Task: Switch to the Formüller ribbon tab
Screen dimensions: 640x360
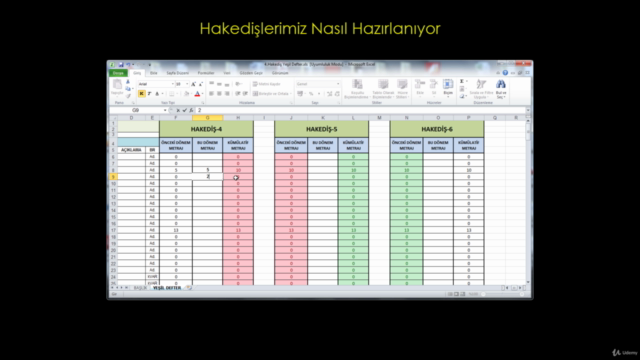Action: click(x=206, y=73)
